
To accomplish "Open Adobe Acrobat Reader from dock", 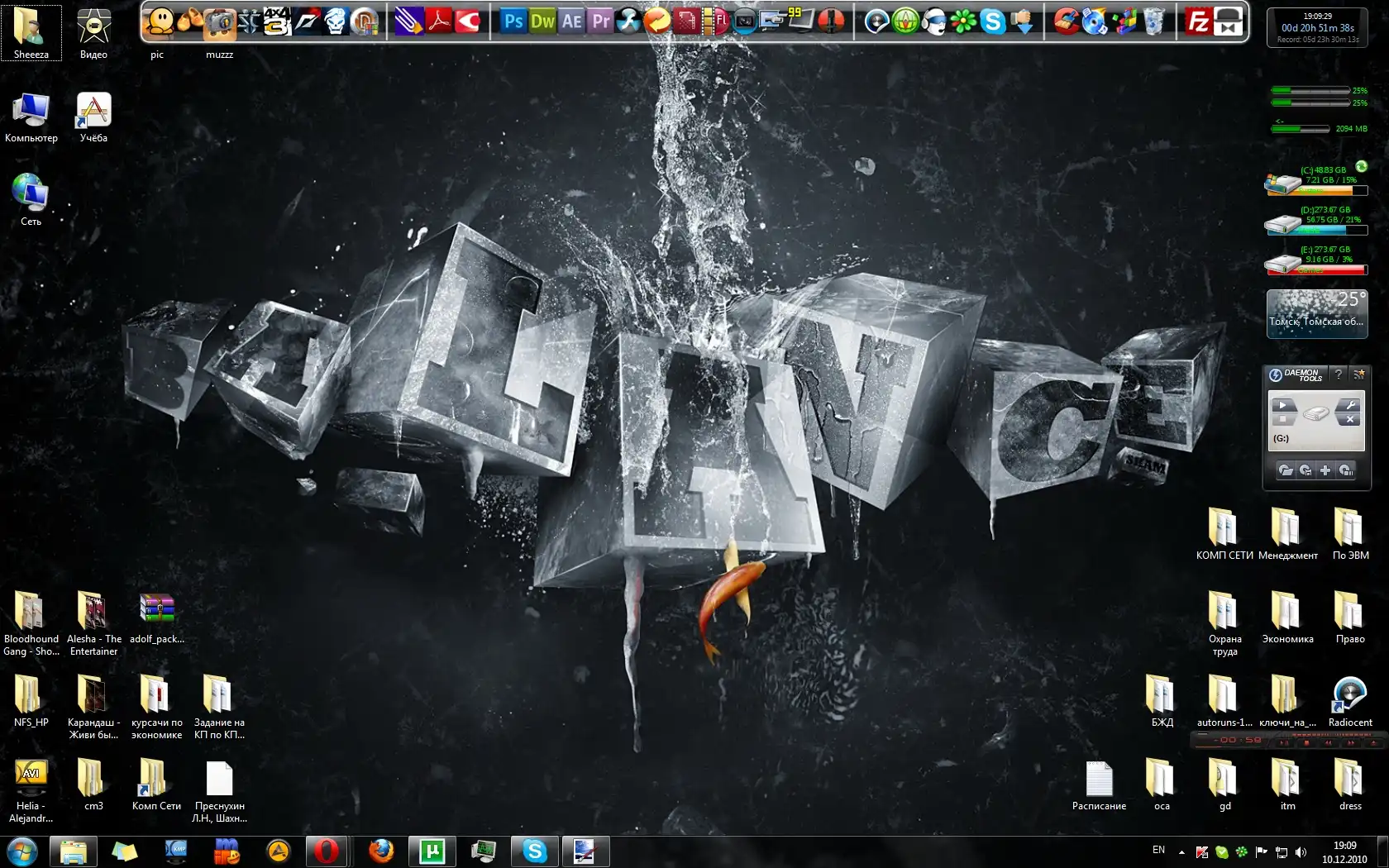I will click(439, 21).
